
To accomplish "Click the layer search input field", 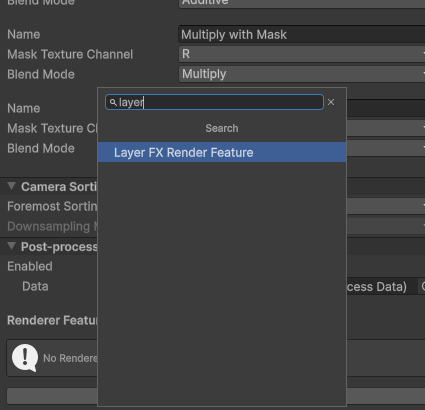I will tap(214, 102).
